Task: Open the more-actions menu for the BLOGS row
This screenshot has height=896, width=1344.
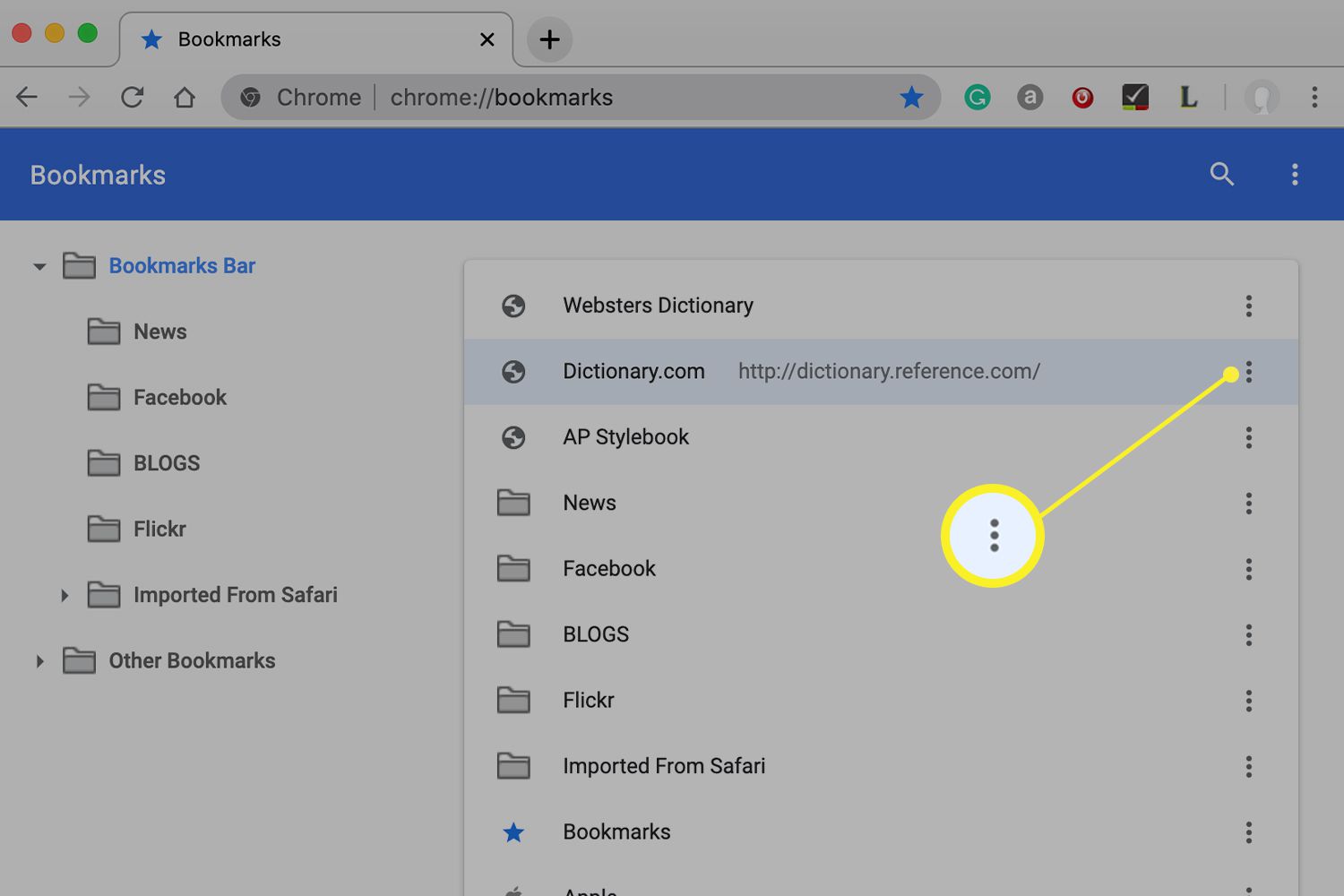Action: (x=1248, y=635)
